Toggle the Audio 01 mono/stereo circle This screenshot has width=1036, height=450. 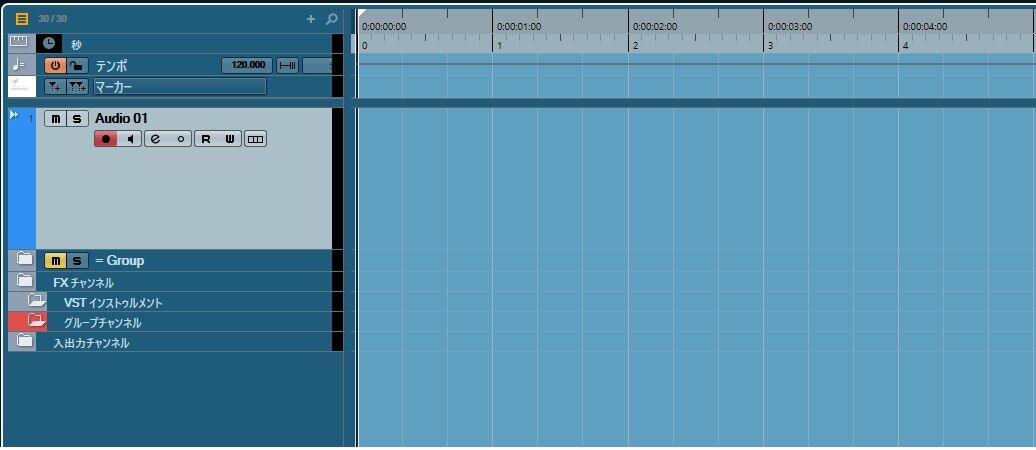point(180,139)
